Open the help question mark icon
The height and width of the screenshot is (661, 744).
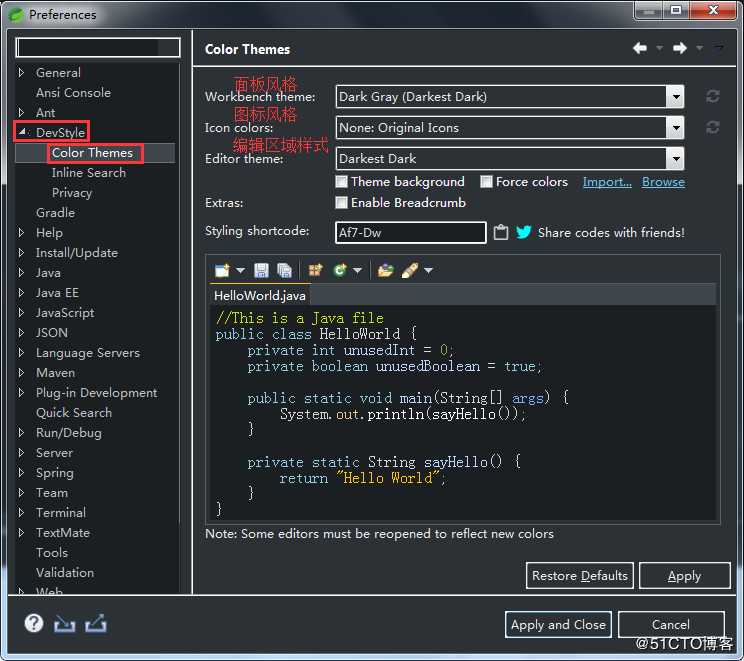coord(34,623)
